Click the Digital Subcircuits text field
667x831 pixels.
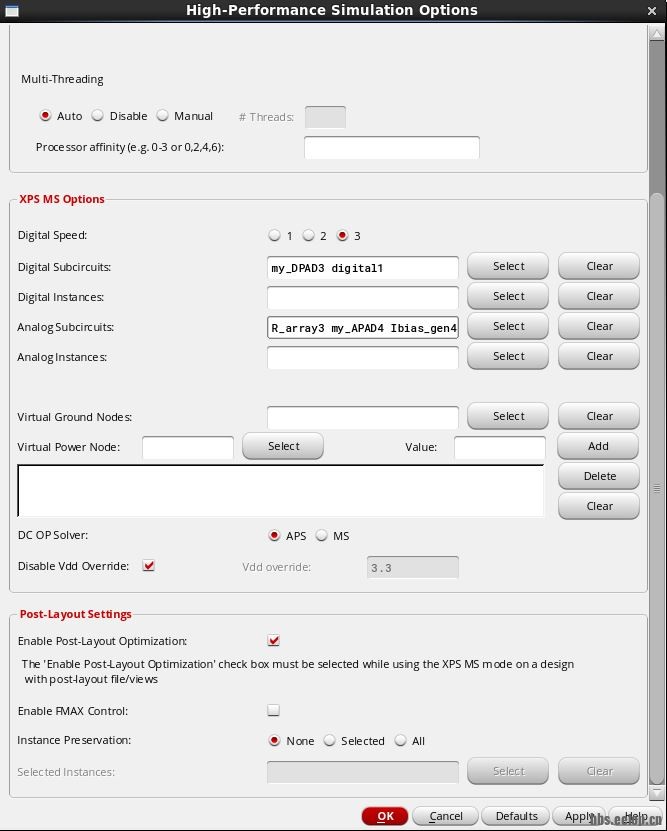coord(363,268)
